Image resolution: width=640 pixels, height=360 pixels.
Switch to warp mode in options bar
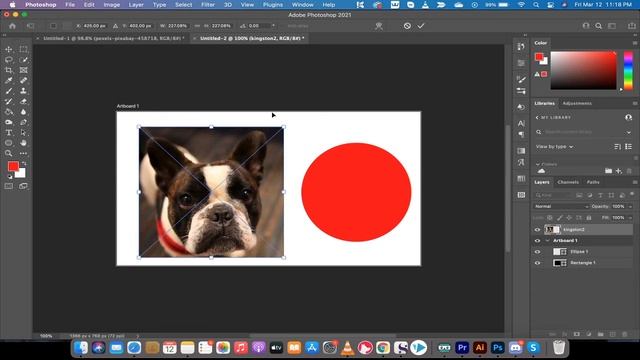[379, 26]
